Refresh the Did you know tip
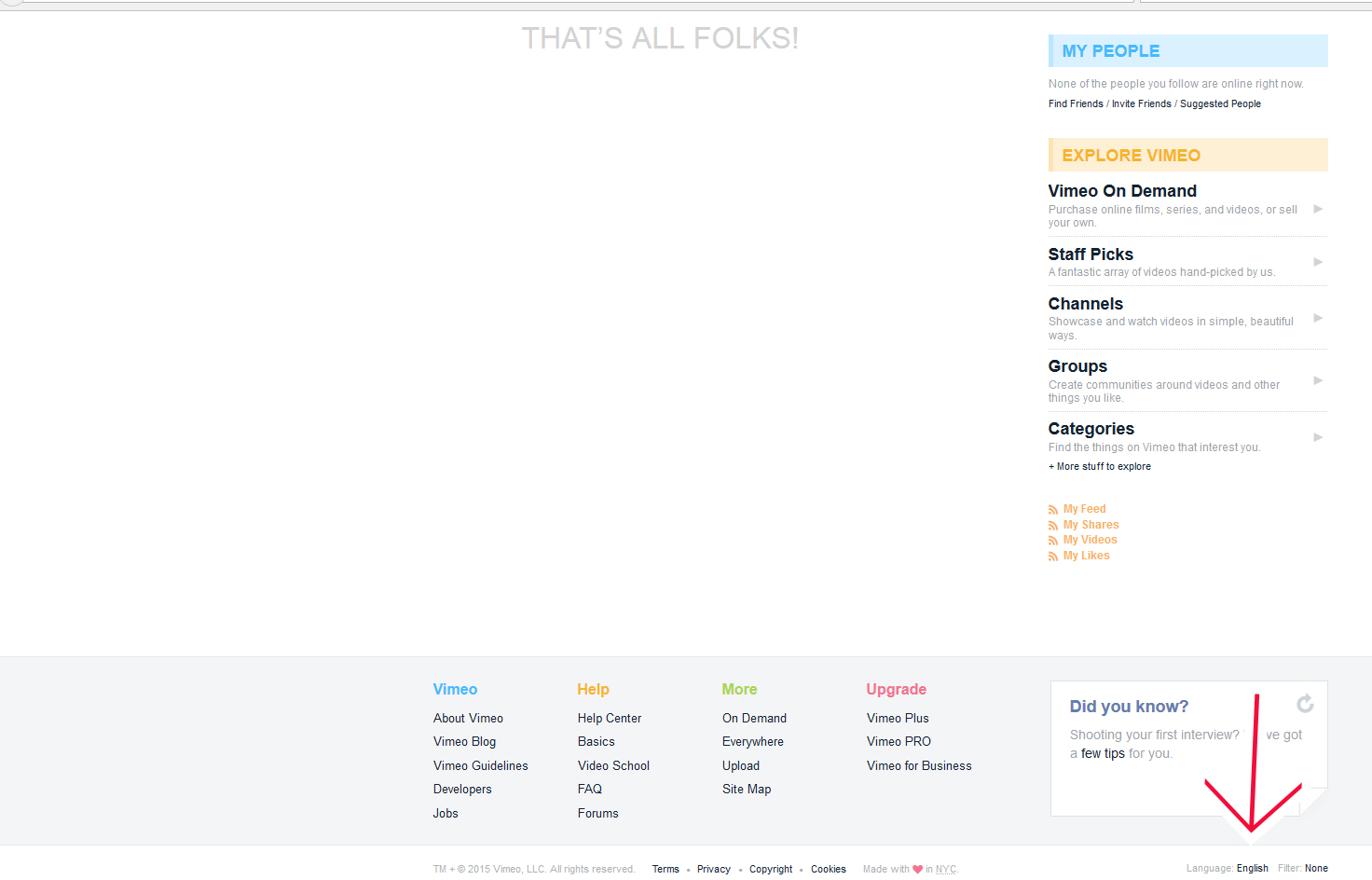The image size is (1372, 880). [1305, 704]
